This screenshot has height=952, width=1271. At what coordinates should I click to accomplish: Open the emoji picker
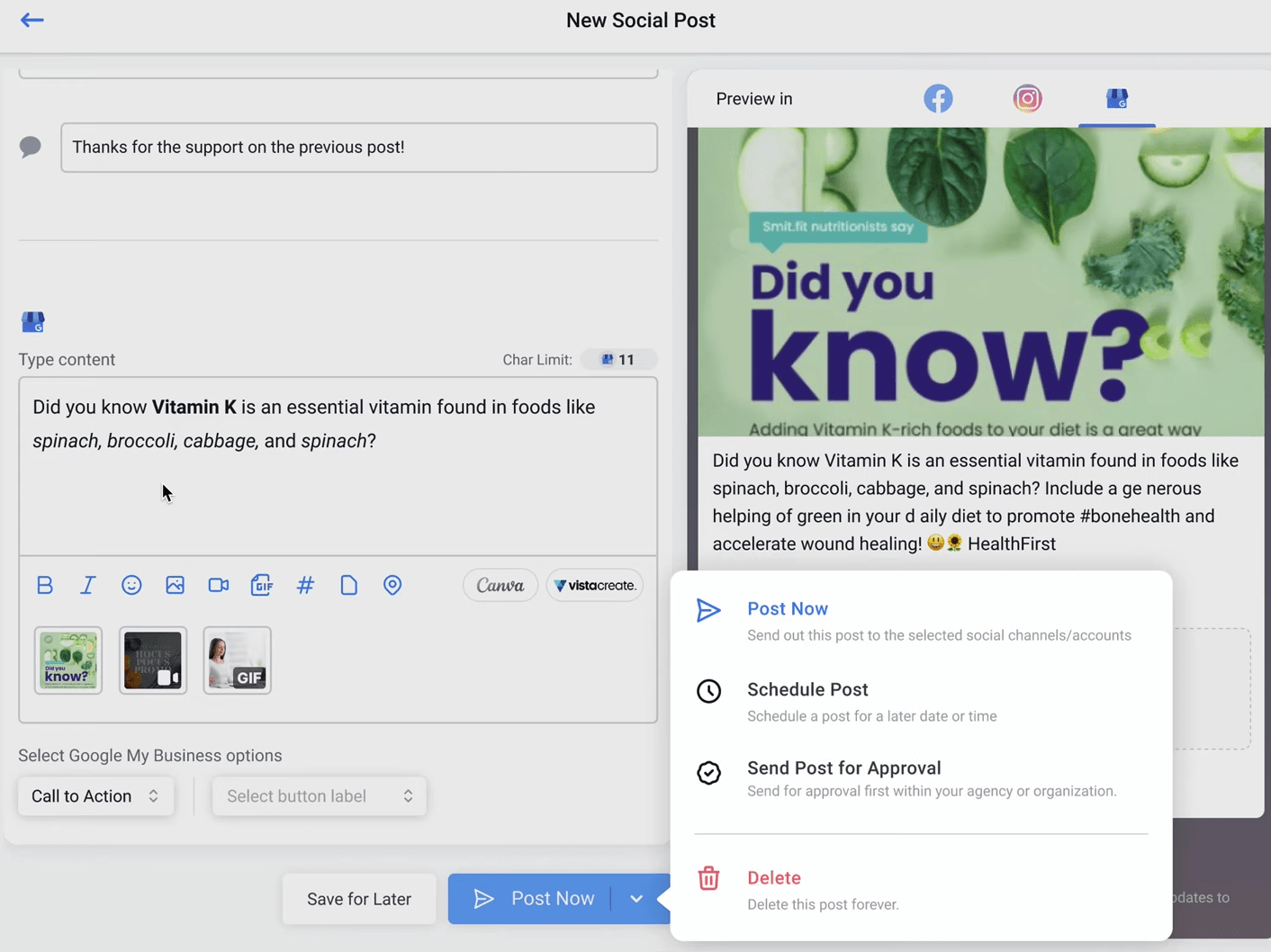click(131, 585)
